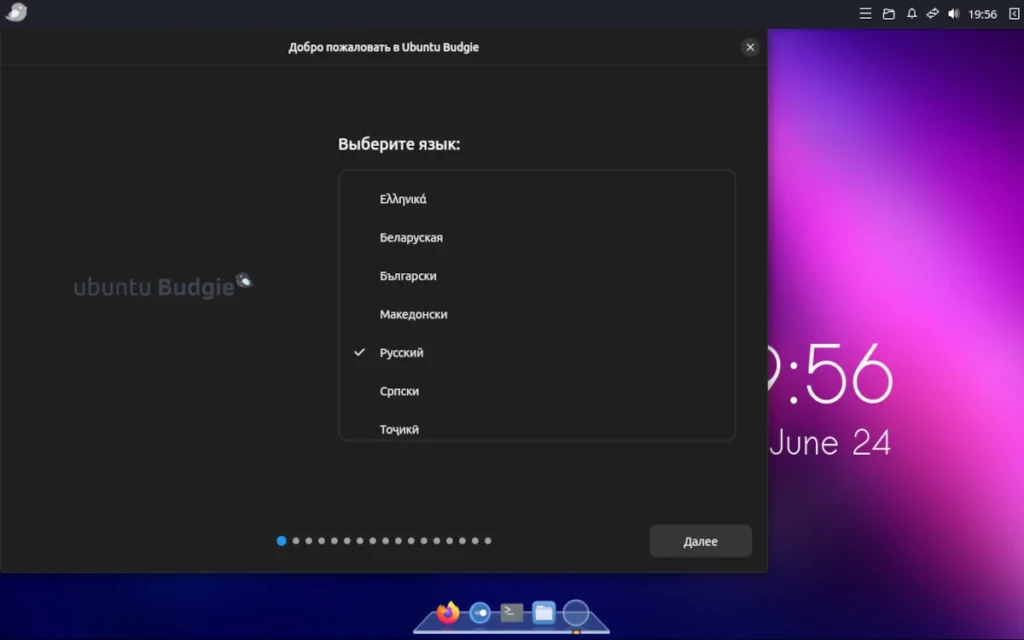The image size is (1024, 640).
Task: Click the network connection arrows icon
Action: 933,14
